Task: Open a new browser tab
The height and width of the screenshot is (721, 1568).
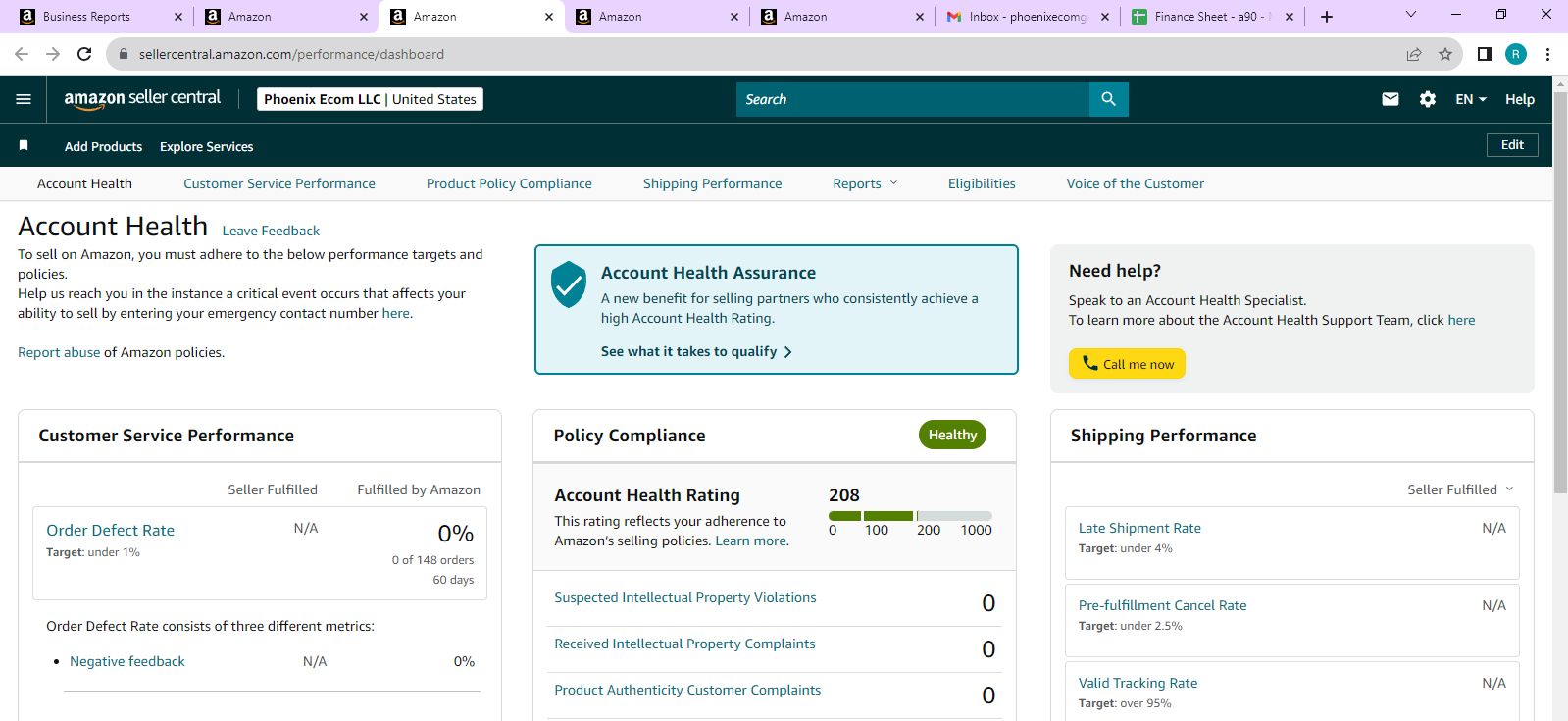Action: pos(1326,17)
